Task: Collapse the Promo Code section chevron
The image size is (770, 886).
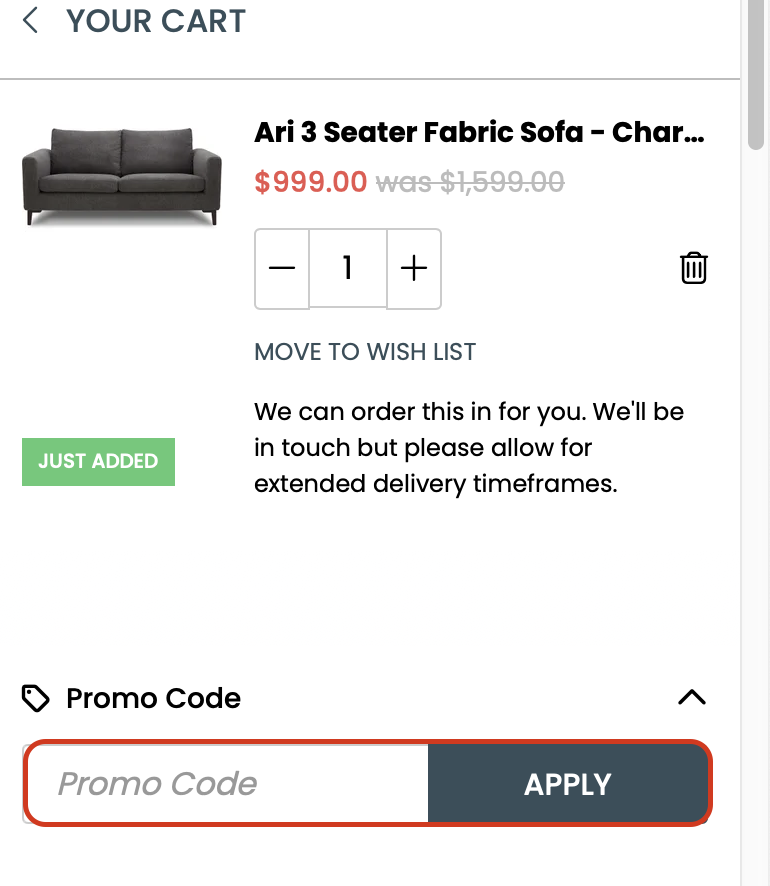Action: click(690, 697)
